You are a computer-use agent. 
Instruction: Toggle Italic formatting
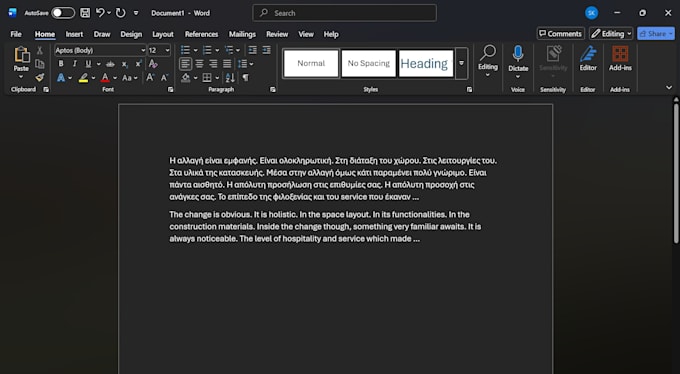click(x=75, y=64)
